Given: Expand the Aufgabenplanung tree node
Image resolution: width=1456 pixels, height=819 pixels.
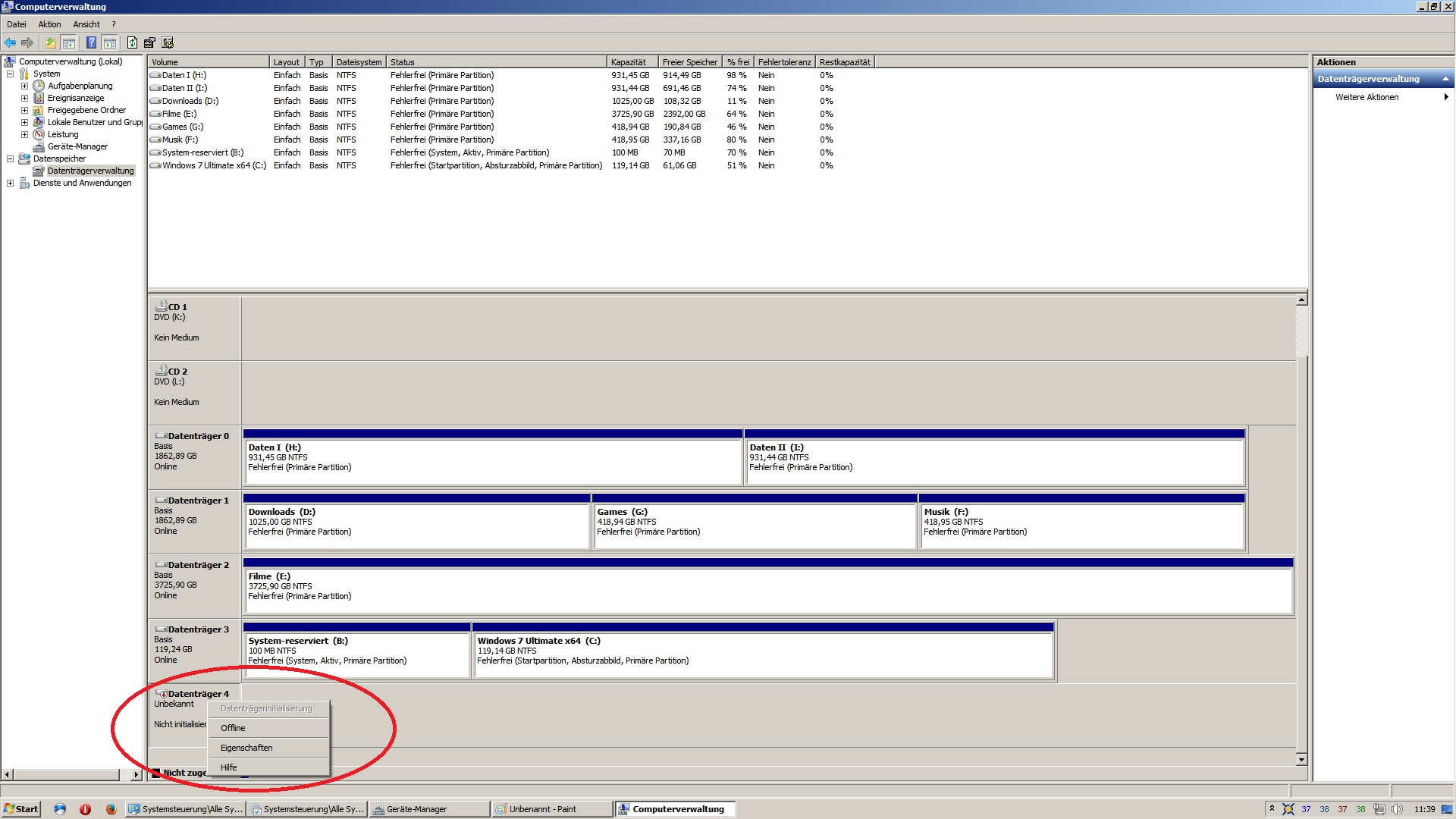Looking at the screenshot, I should pos(24,86).
